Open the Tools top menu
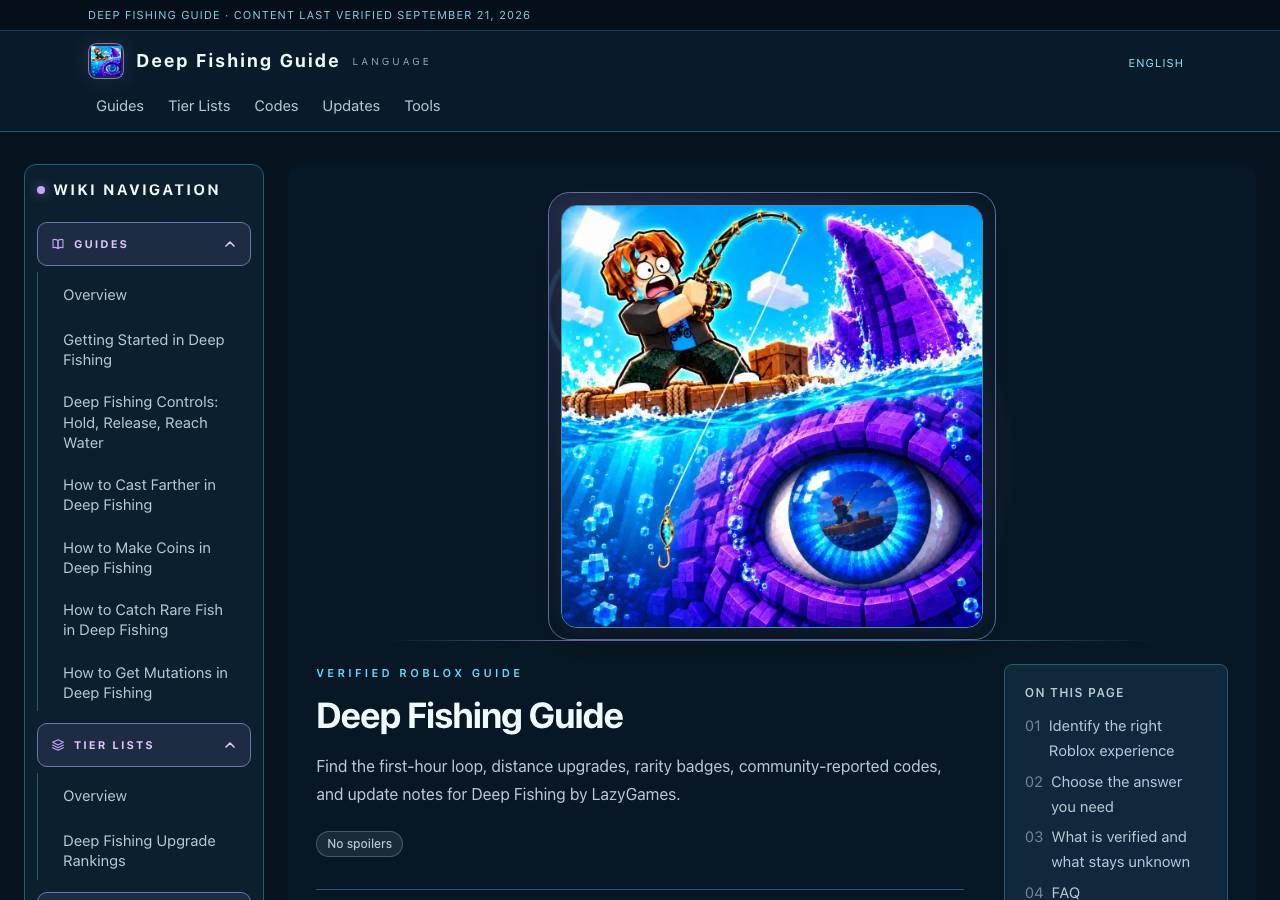This screenshot has height=900, width=1280. click(x=422, y=106)
